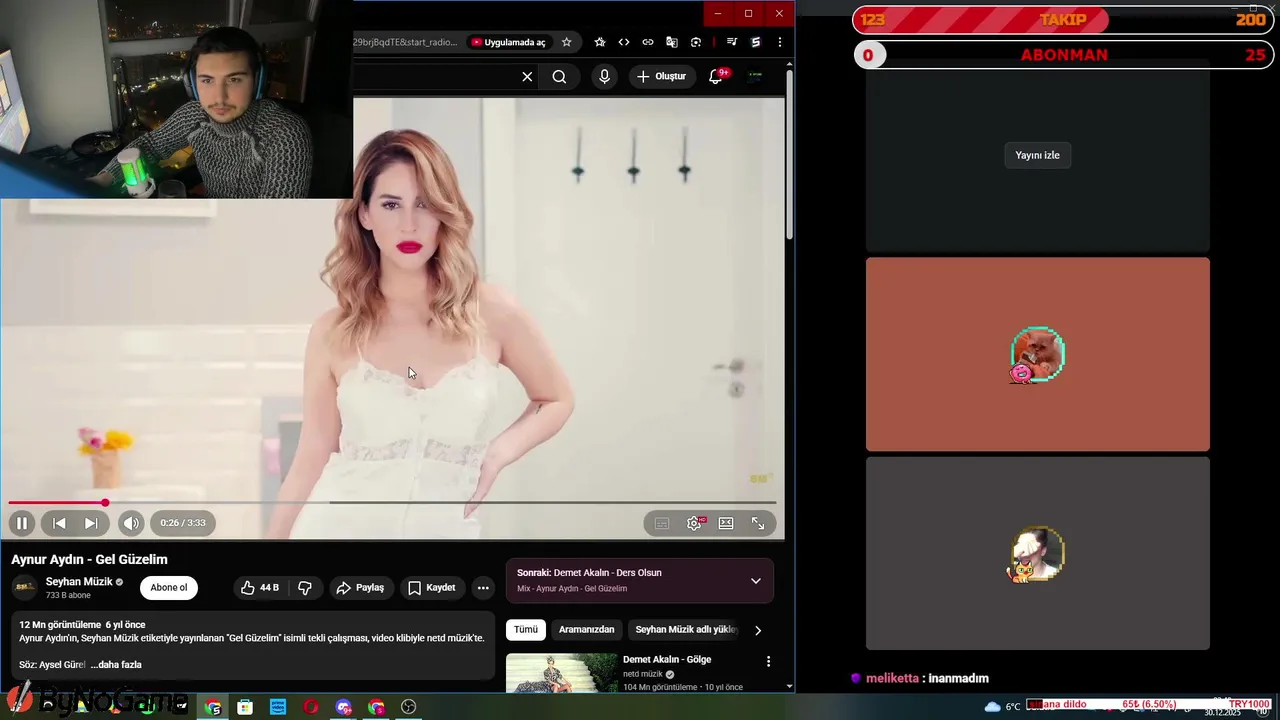
Task: Open Seyhan Müzik channel name link
Action: point(79,582)
